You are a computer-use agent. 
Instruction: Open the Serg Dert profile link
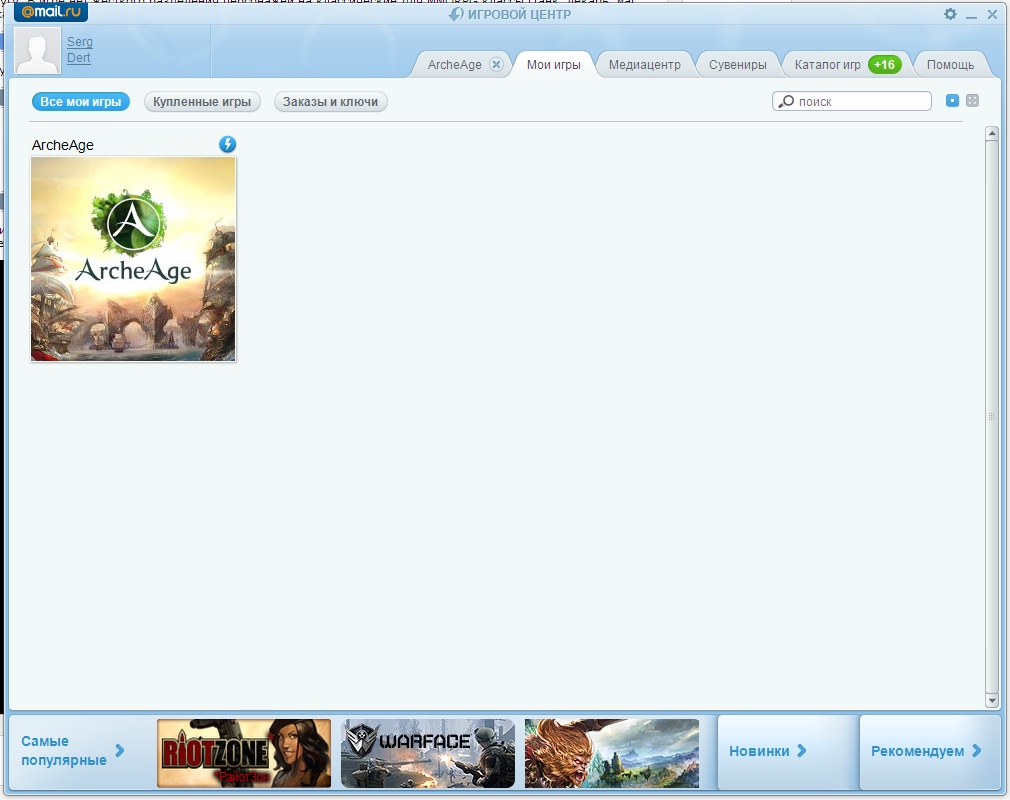coord(80,50)
